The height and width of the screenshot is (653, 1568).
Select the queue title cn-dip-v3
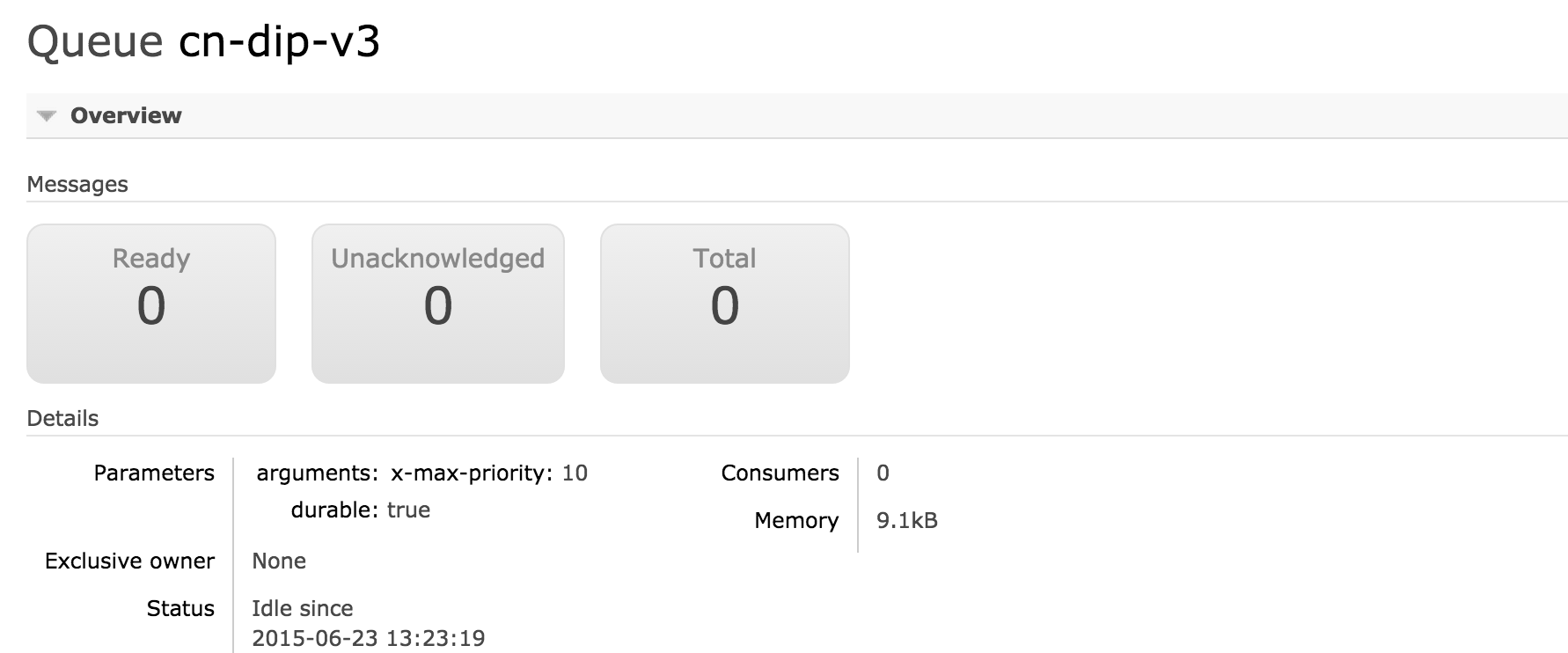click(x=277, y=40)
